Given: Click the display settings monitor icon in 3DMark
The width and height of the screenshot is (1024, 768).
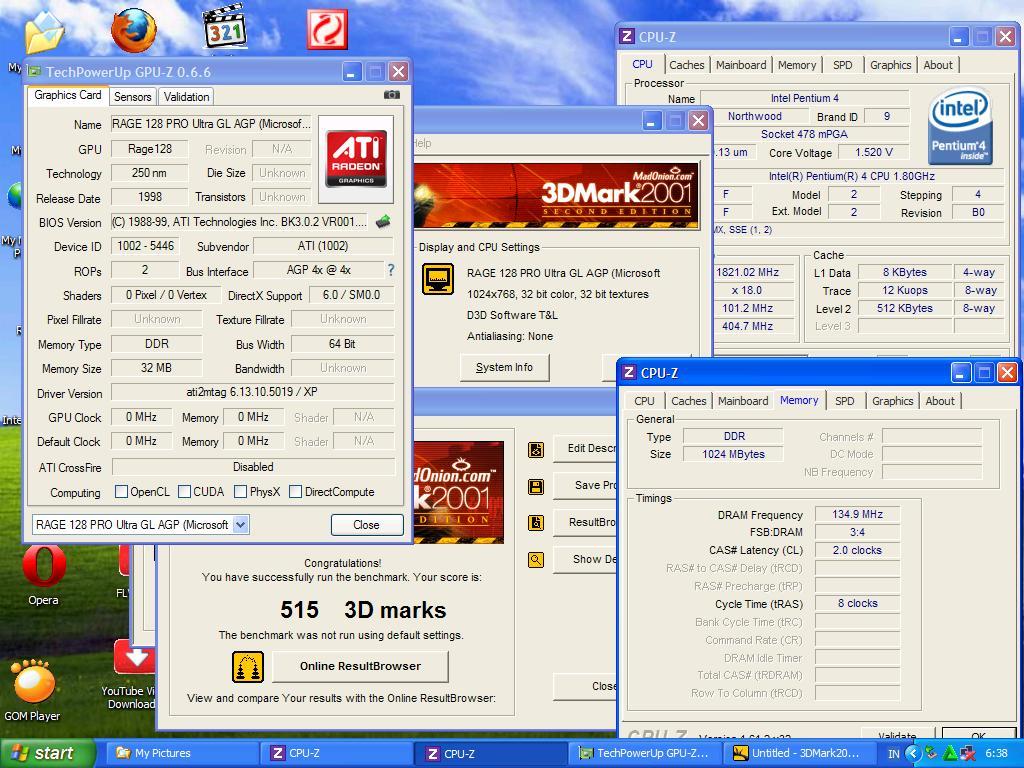Looking at the screenshot, I should click(x=438, y=279).
